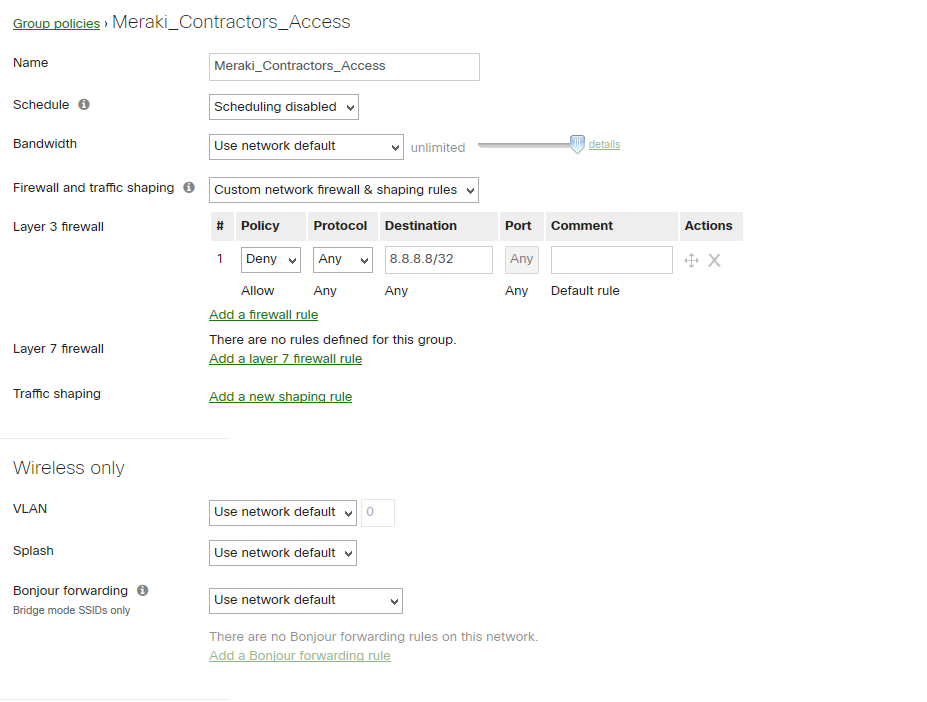Click the info icon beside Firewall and traffic shaping
The image size is (927, 702).
(x=189, y=188)
